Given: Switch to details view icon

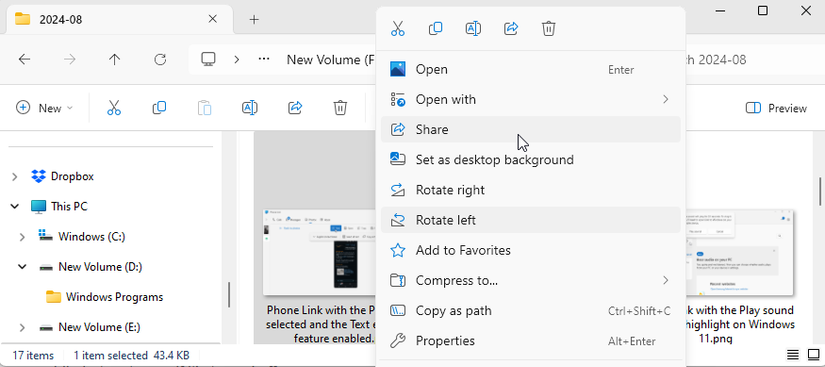Looking at the screenshot, I should [x=792, y=354].
